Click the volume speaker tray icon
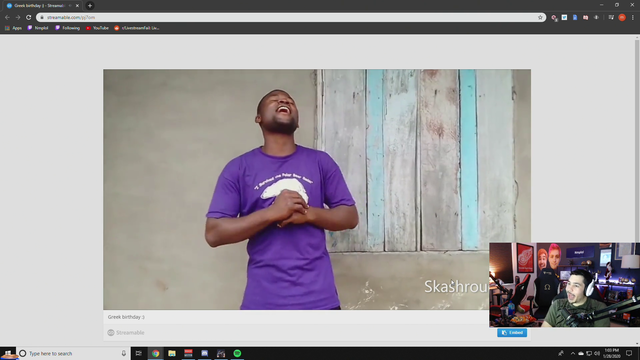This screenshot has width=640, height=360. point(597,353)
